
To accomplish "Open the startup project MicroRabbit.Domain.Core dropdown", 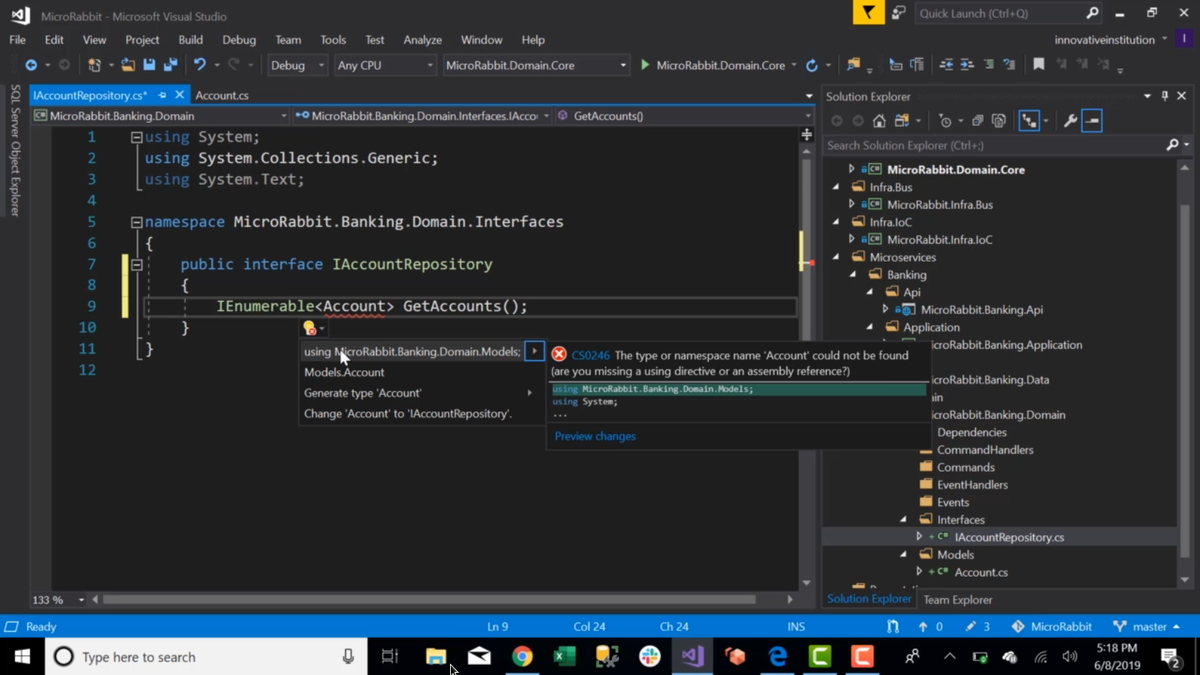I will [536, 65].
